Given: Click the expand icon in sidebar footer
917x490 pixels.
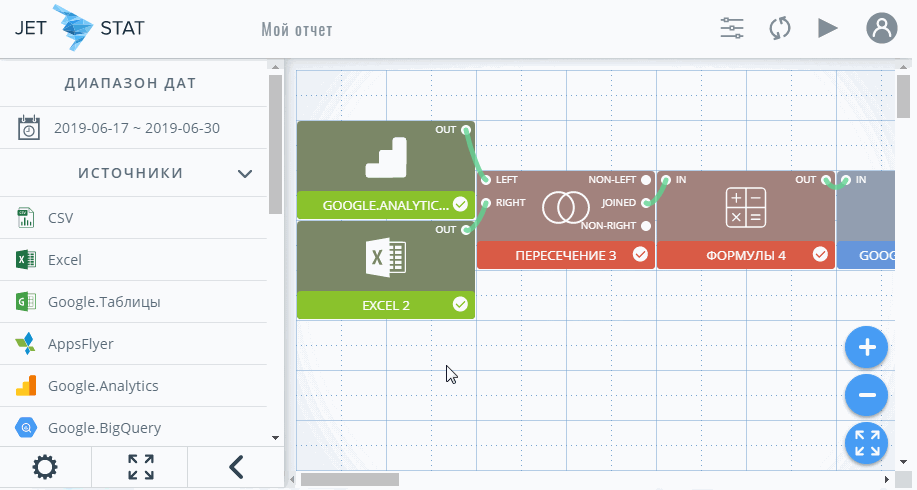Looking at the screenshot, I should tap(141, 467).
